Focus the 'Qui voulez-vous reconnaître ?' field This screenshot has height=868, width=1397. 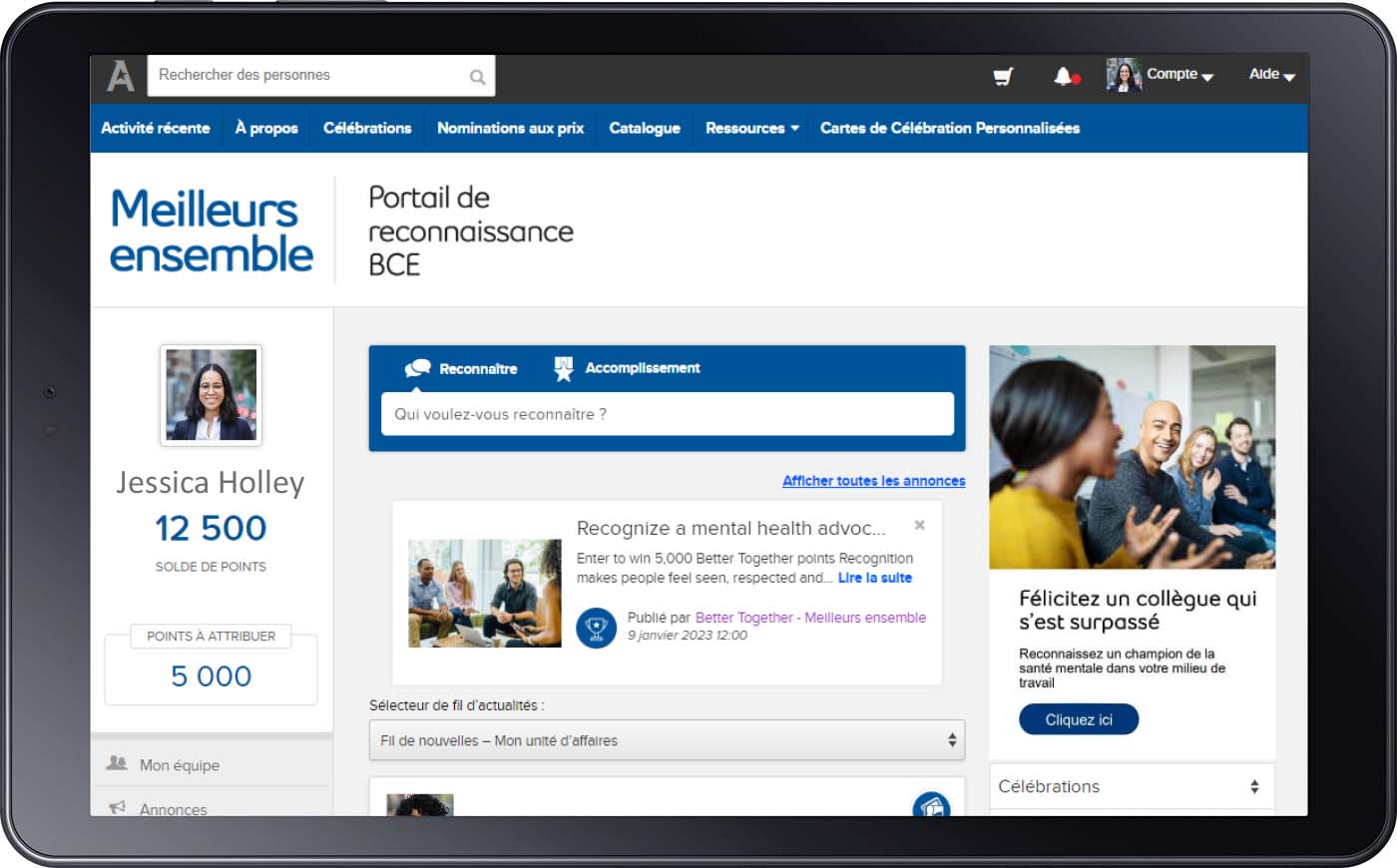[x=668, y=414]
